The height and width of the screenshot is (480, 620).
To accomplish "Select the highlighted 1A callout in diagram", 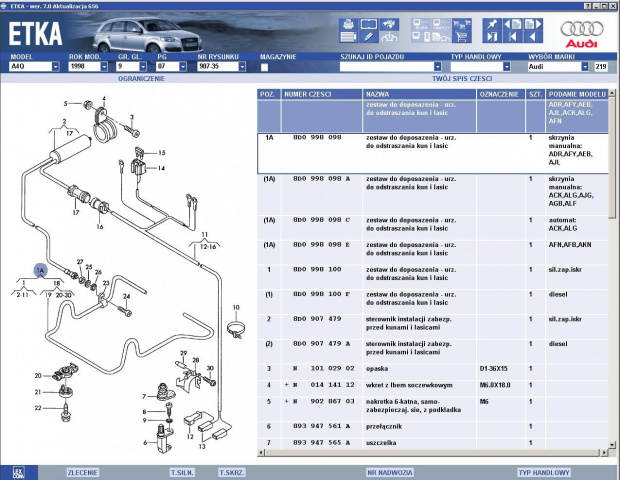I will [40, 270].
